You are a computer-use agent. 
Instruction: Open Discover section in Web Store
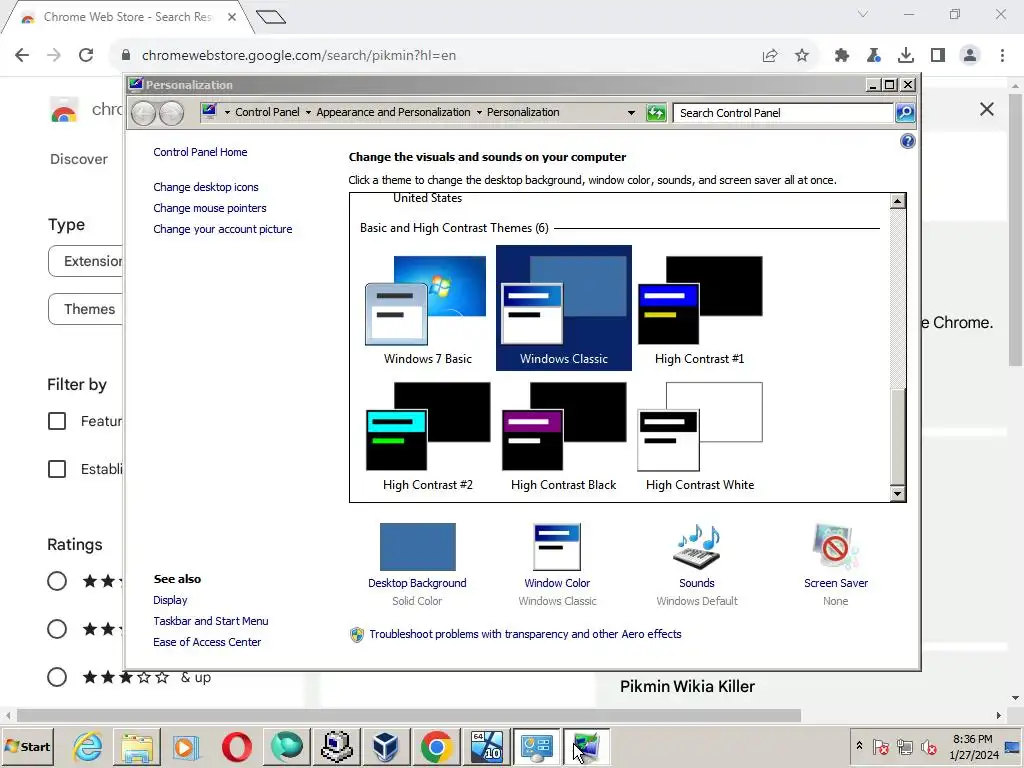pyautogui.click(x=78, y=159)
